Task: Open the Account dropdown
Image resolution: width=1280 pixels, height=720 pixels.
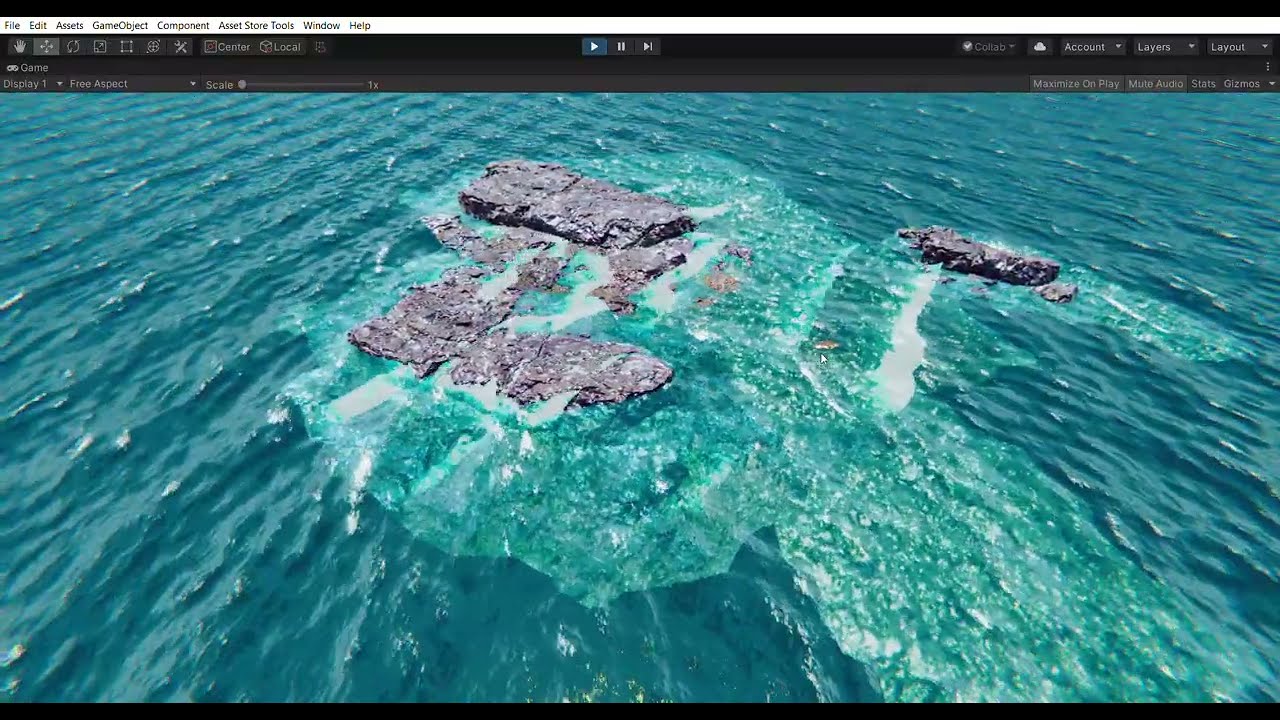Action: [x=1093, y=47]
